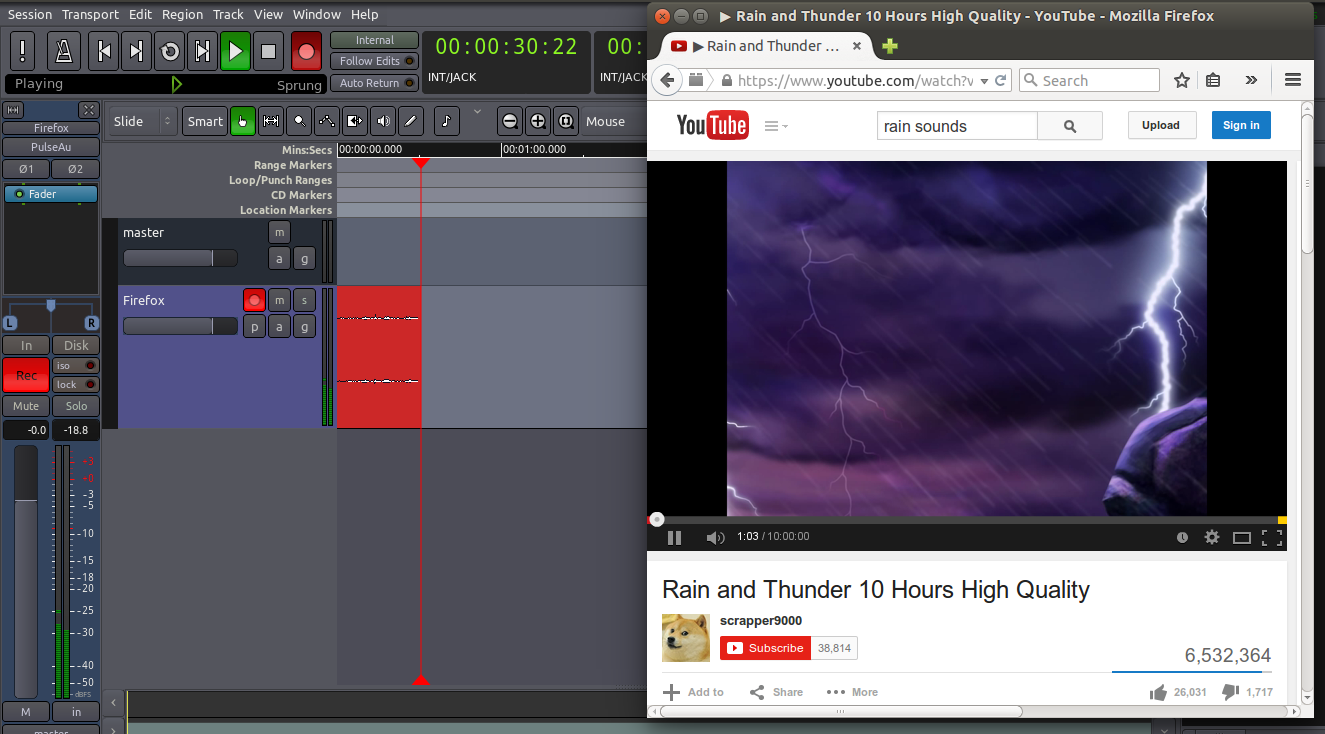Expand the small chevron next to note button
The image size is (1325, 734).
(477, 112)
